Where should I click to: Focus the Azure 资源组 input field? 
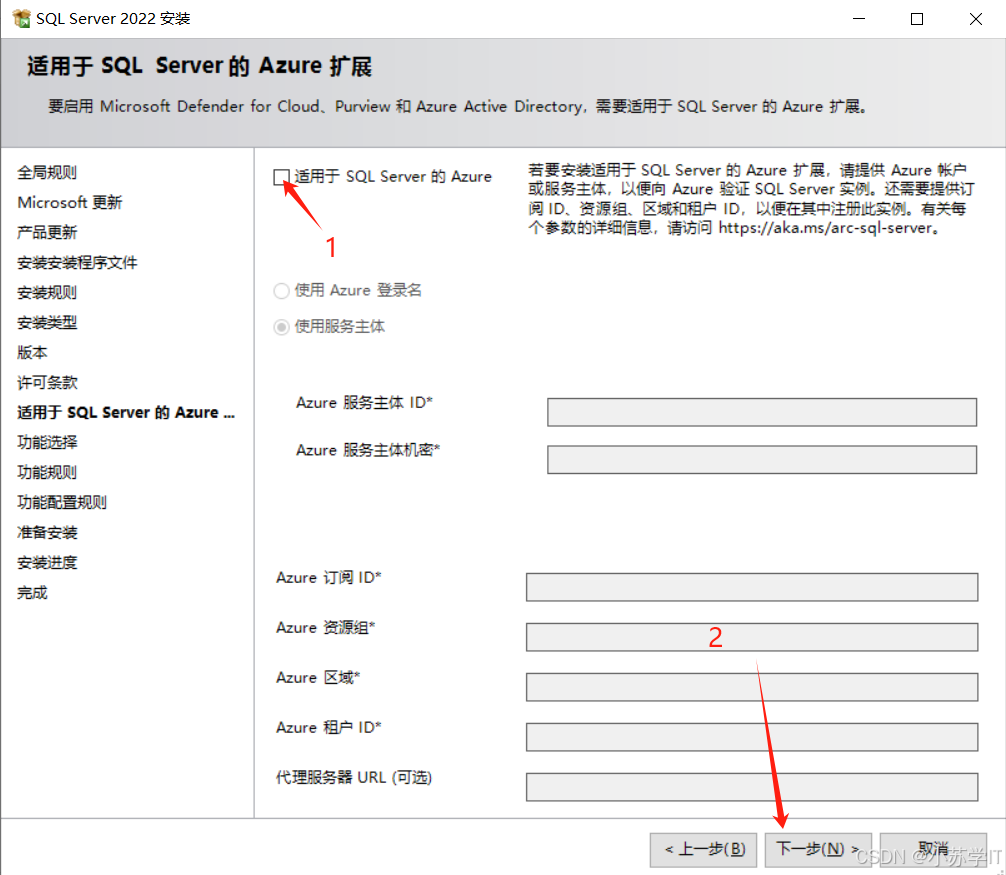(751, 637)
